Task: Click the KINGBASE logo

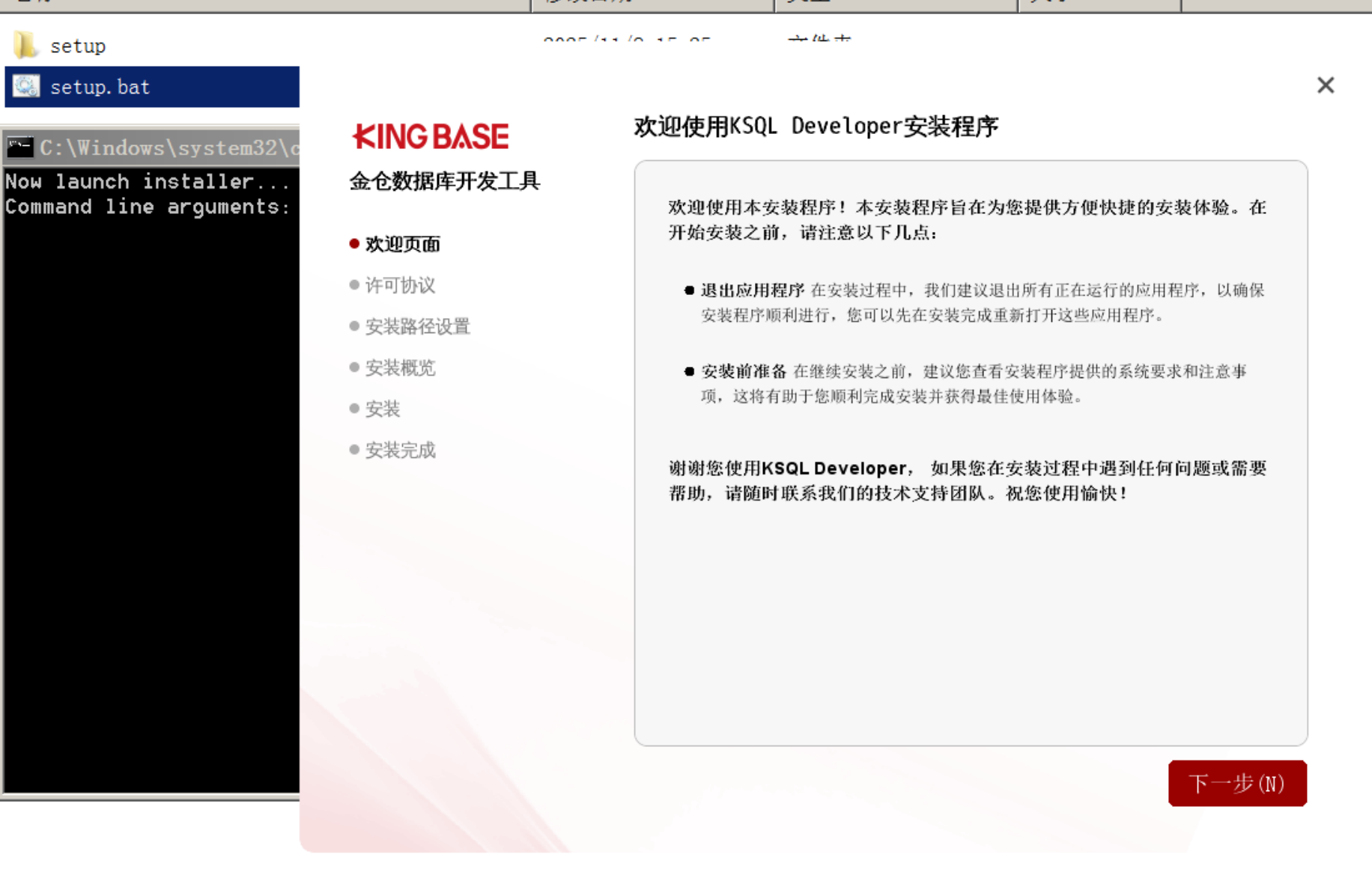Action: pos(430,136)
